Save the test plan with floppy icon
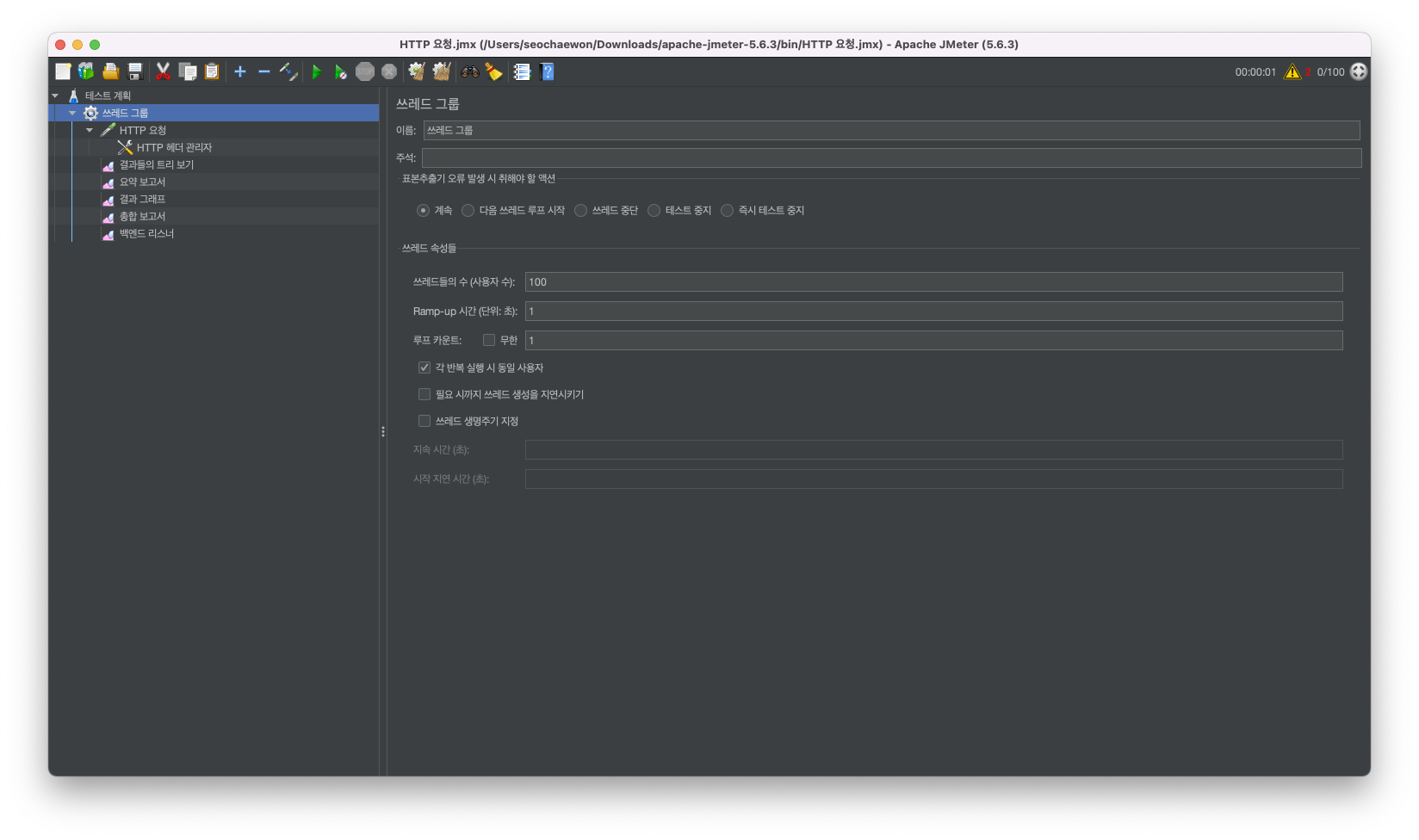This screenshot has height=840, width=1419. [135, 71]
